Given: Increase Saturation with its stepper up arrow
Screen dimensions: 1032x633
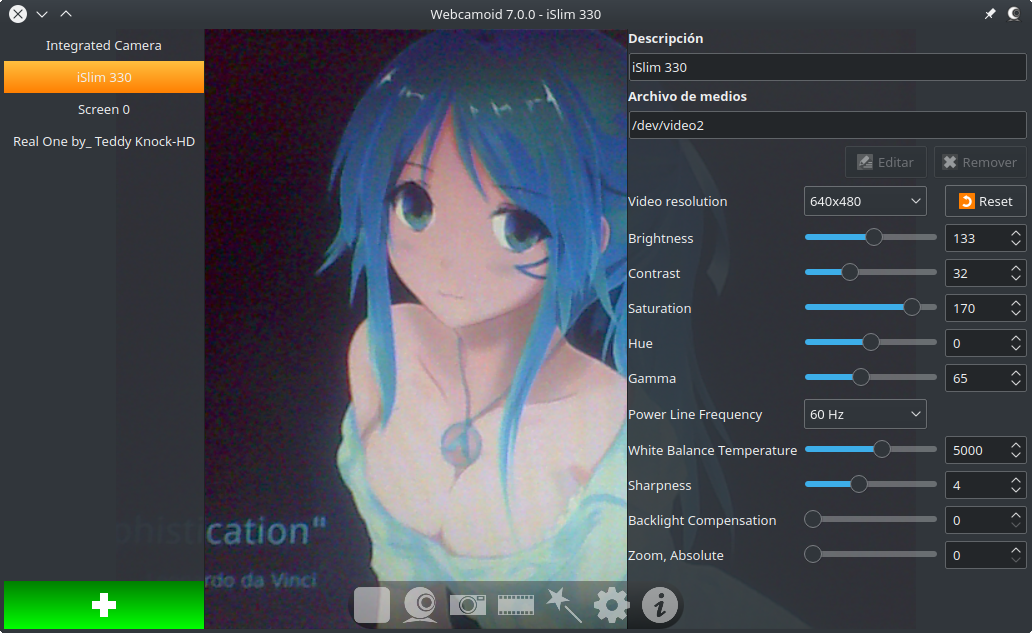Looking at the screenshot, I should (x=1017, y=302).
